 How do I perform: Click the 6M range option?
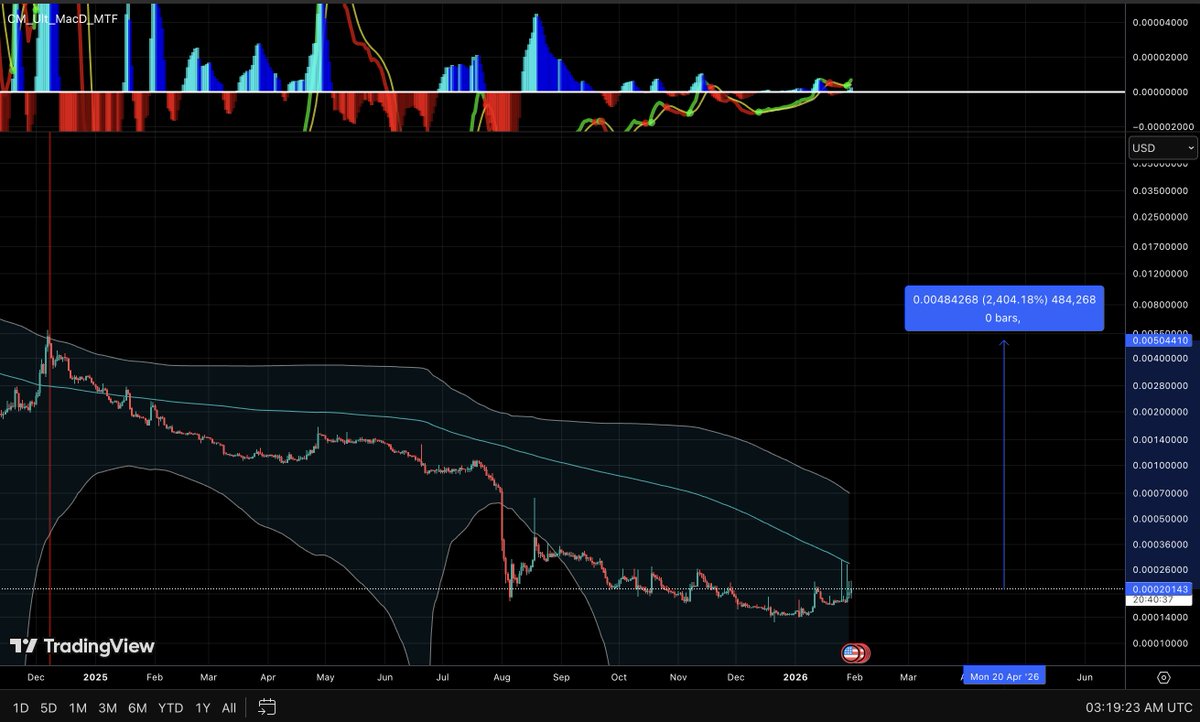[138, 707]
